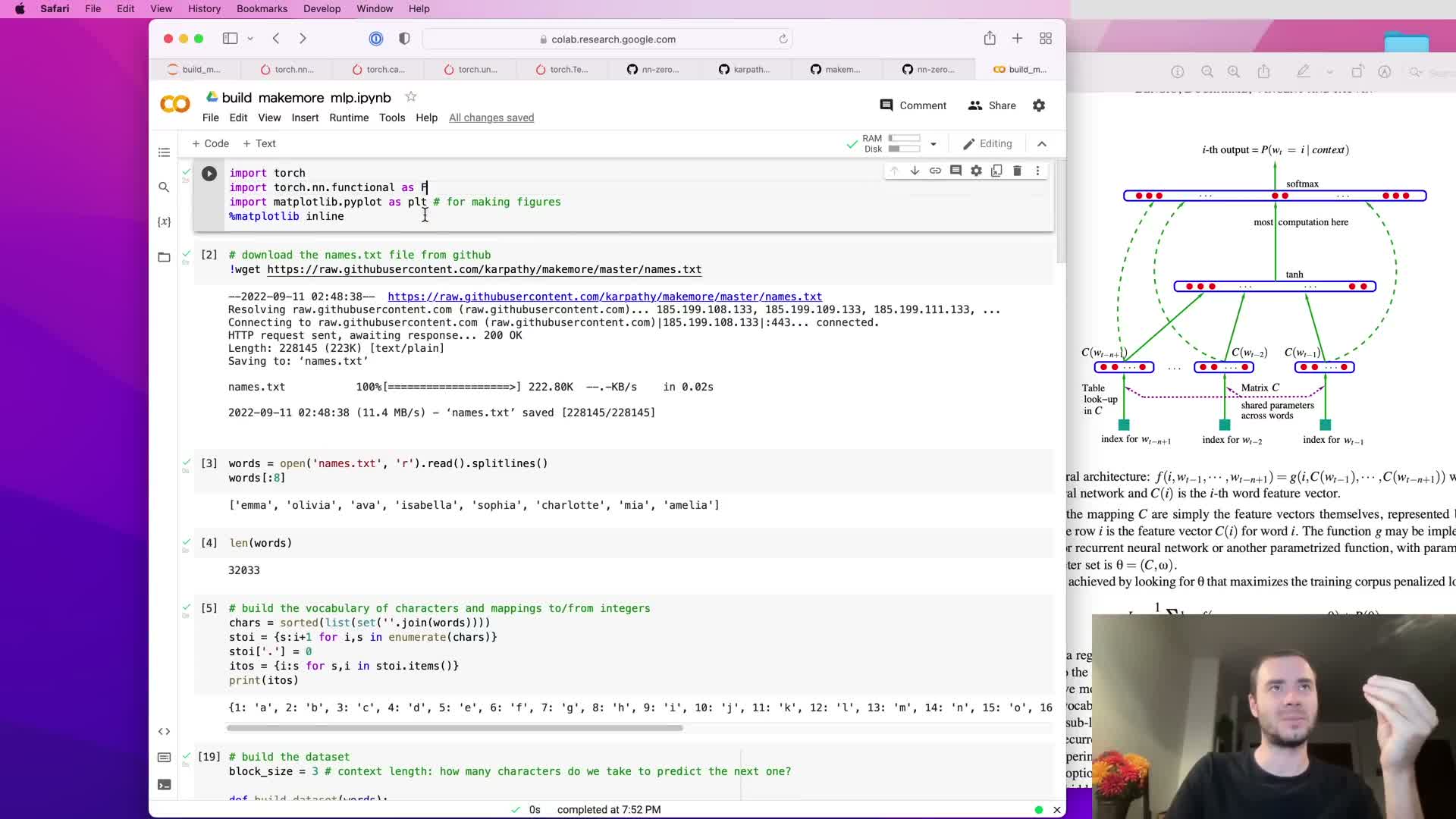Delete the selected cell with trash icon
Screen dimensions: 1456x819
[x=1017, y=171]
